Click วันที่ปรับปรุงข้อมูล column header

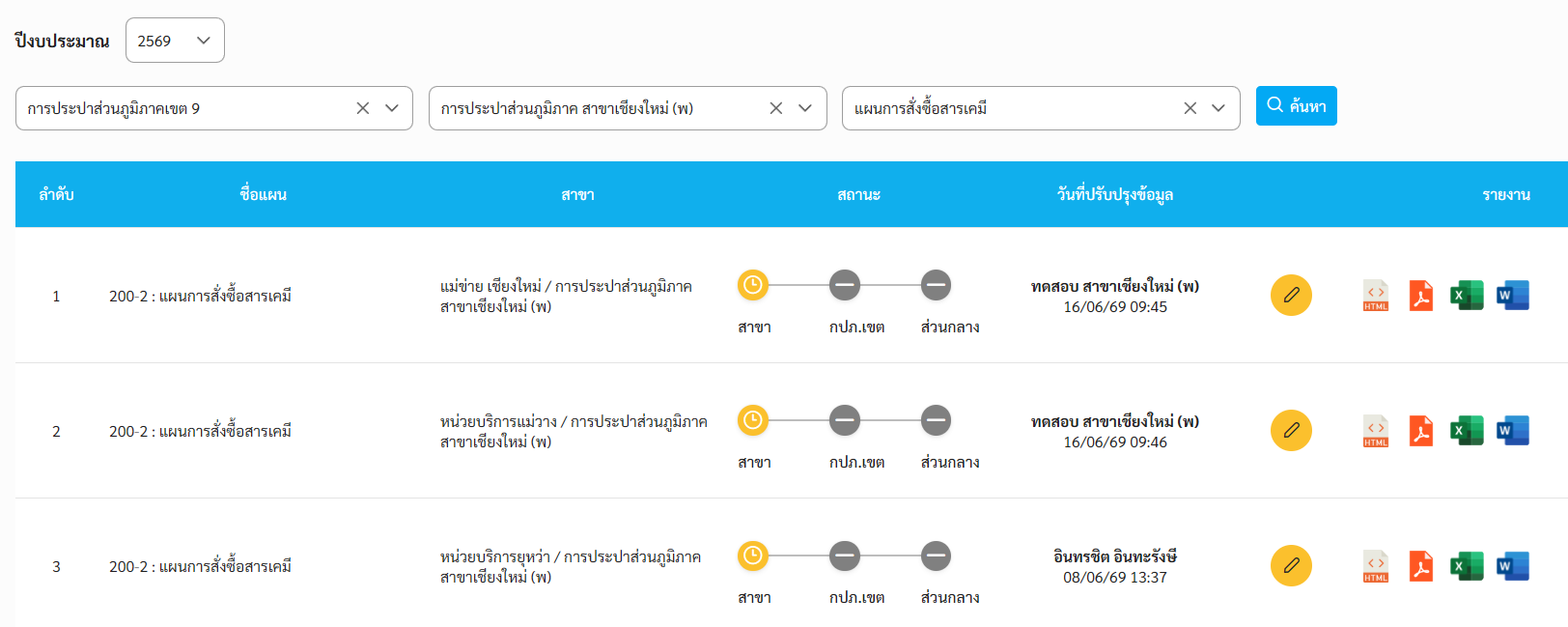tap(1115, 194)
